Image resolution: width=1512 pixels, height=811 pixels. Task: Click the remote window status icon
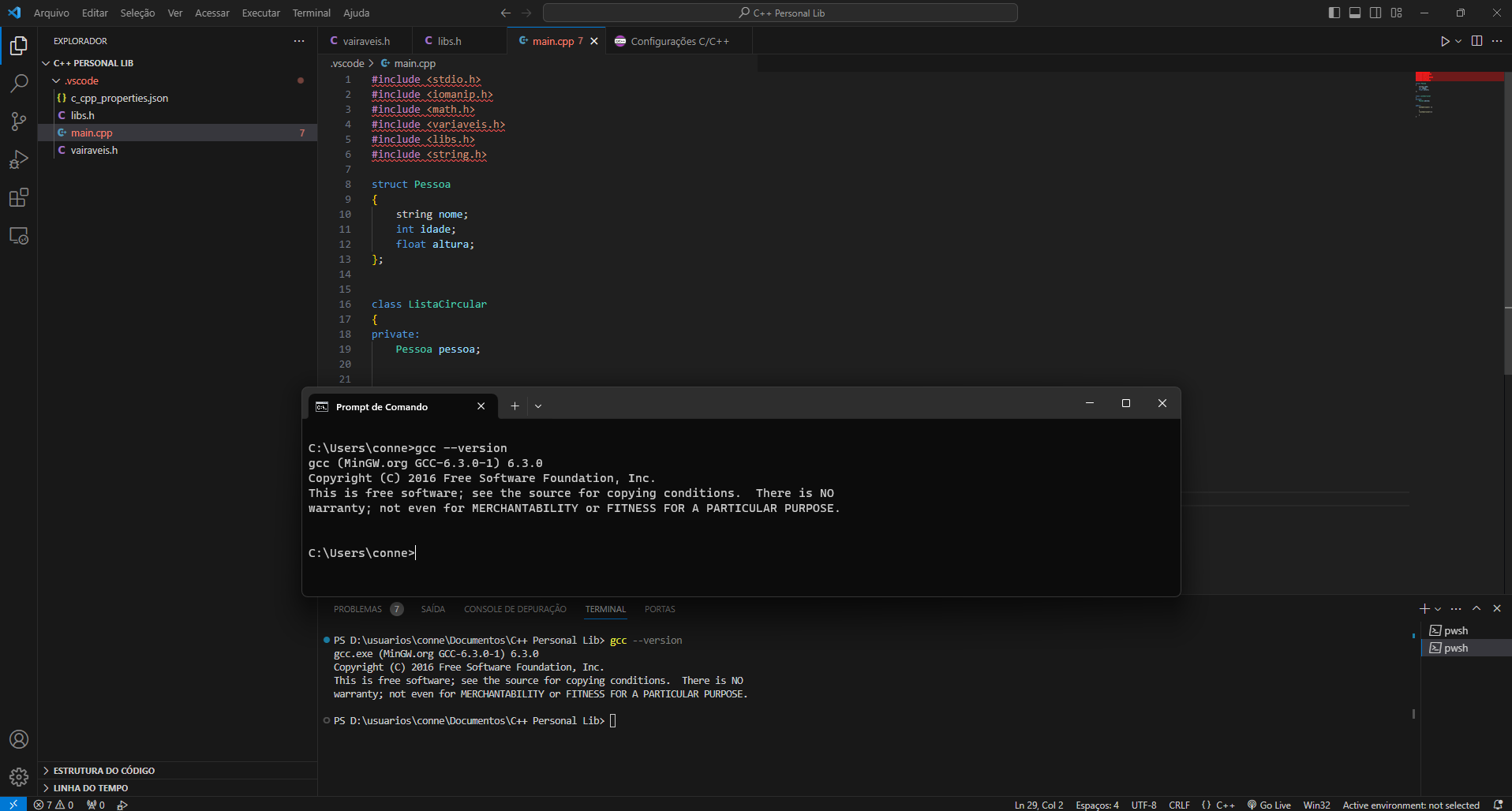[x=13, y=805]
